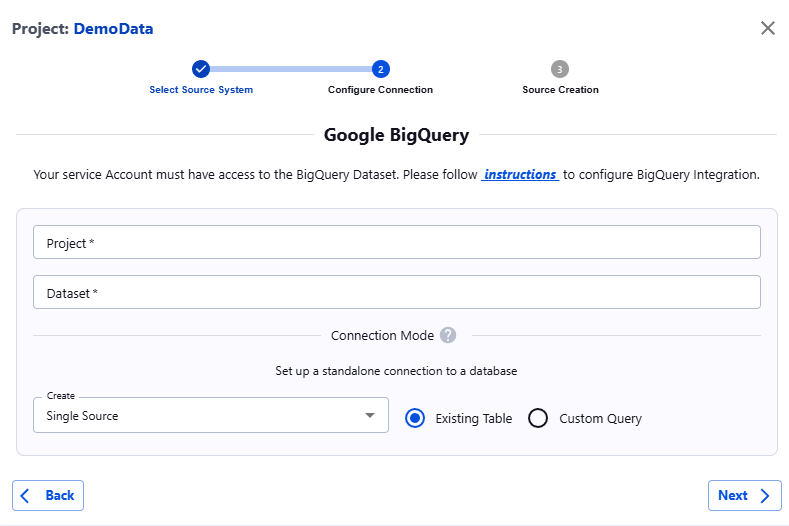Click the progress bar between steps 1 and 2
The width and height of the screenshot is (789, 526).
coord(290,69)
